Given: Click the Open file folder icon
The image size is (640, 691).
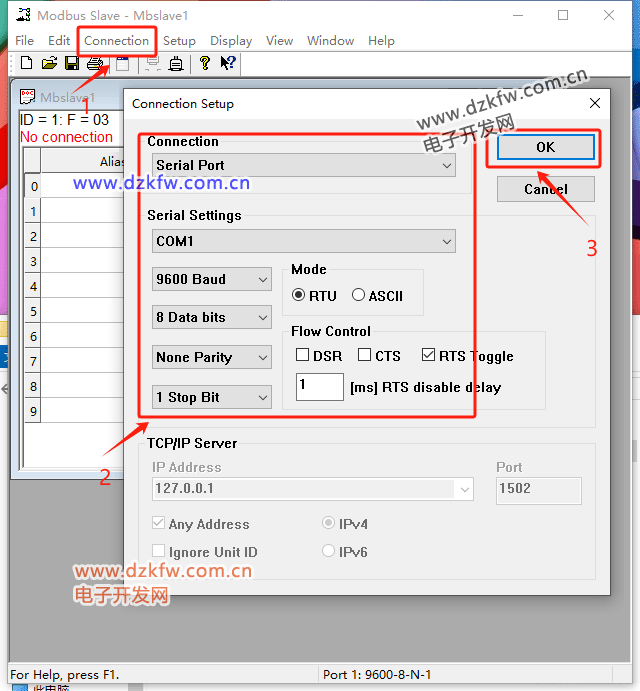Looking at the screenshot, I should tap(49, 64).
